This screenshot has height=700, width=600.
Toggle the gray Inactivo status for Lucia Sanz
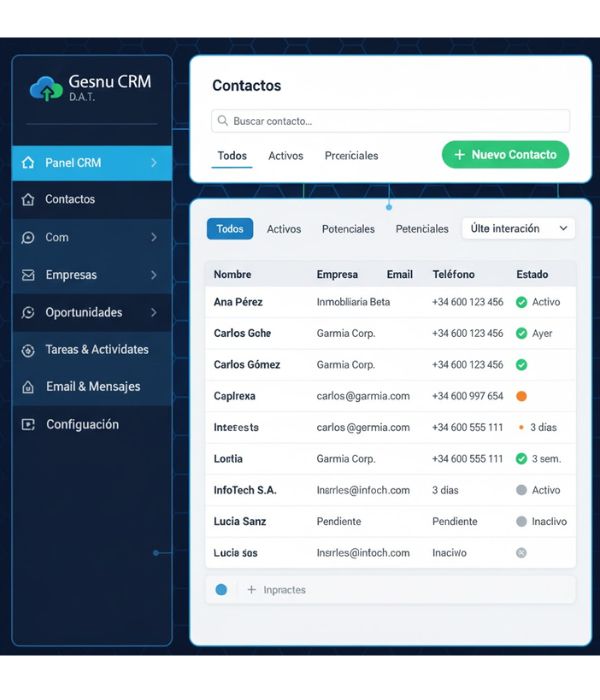point(521,522)
